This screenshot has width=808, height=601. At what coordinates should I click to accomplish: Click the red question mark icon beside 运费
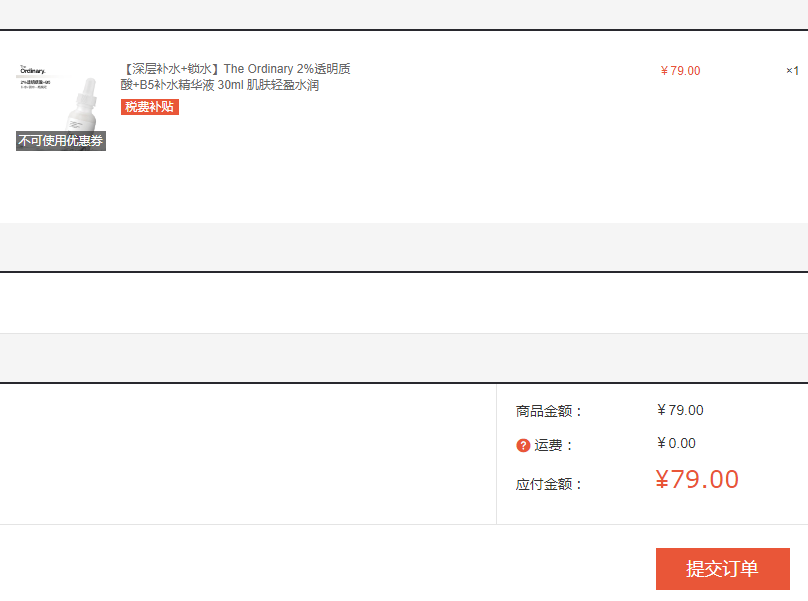tap(523, 445)
